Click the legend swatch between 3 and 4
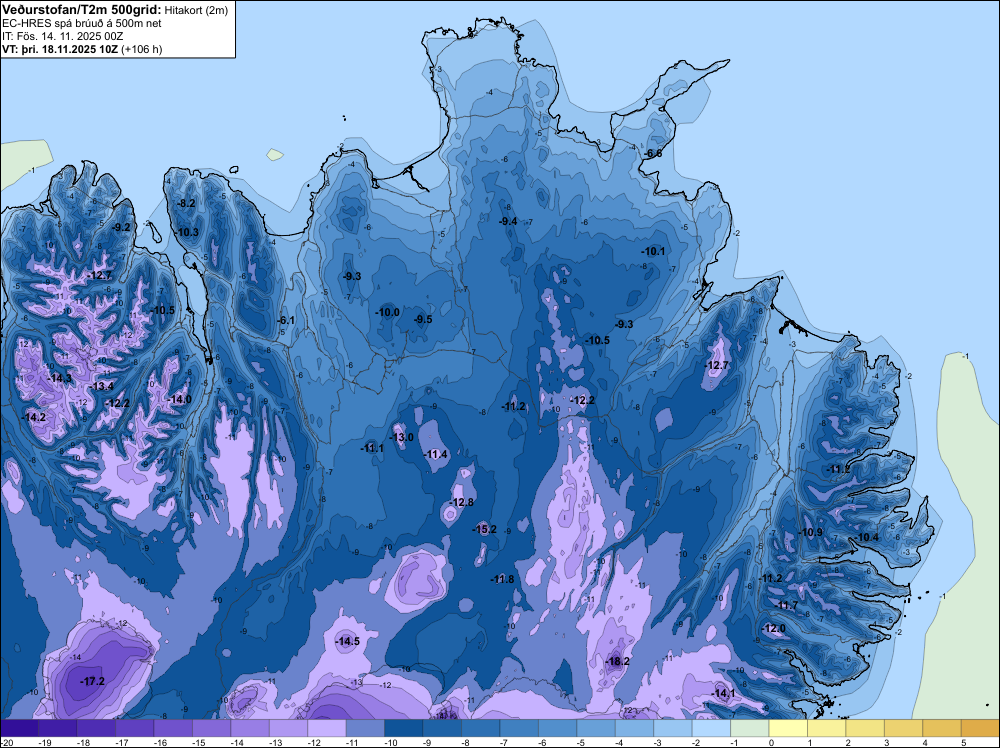The image size is (1000, 748). point(904,728)
